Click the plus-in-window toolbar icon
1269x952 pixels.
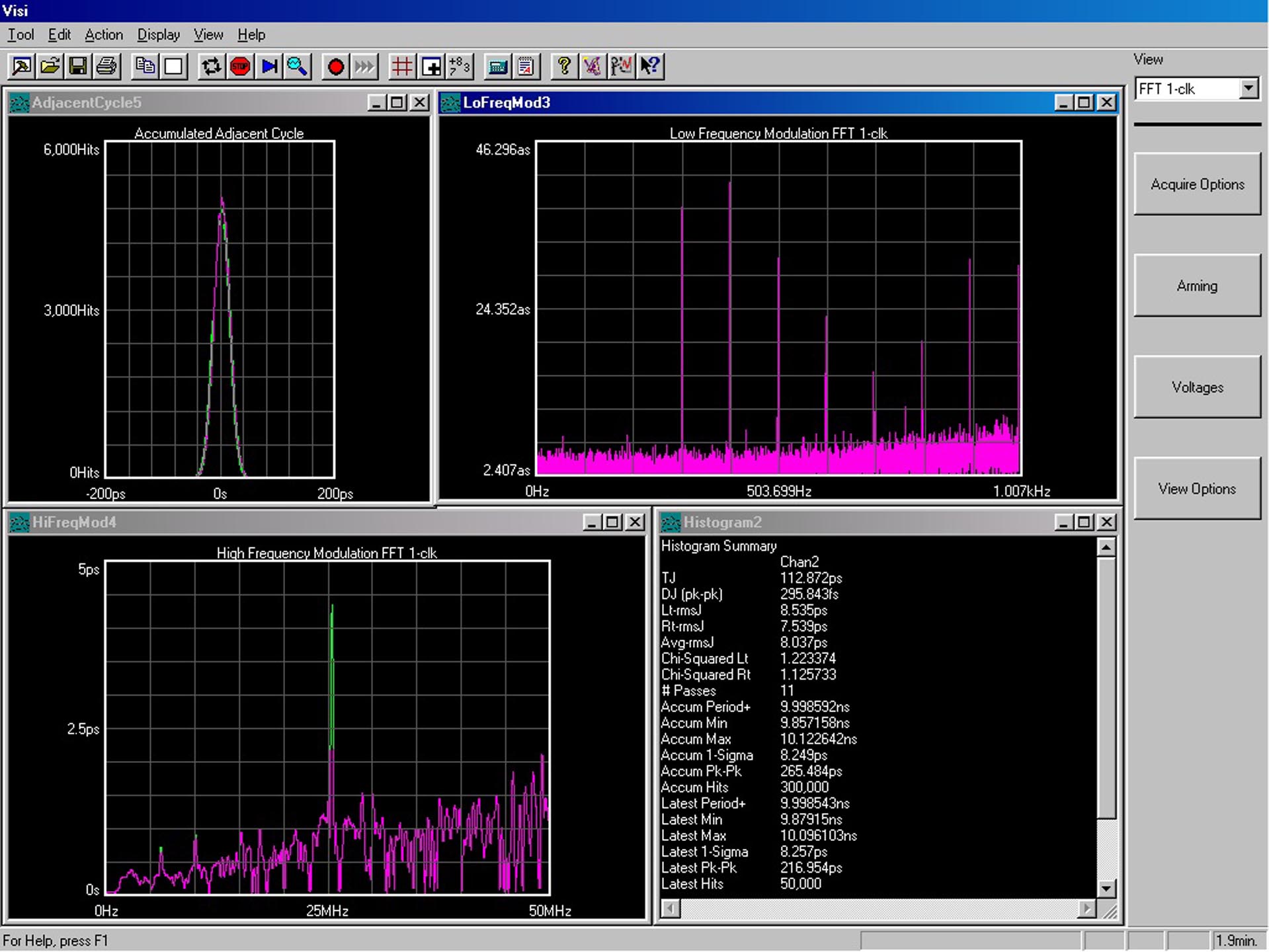[x=431, y=66]
